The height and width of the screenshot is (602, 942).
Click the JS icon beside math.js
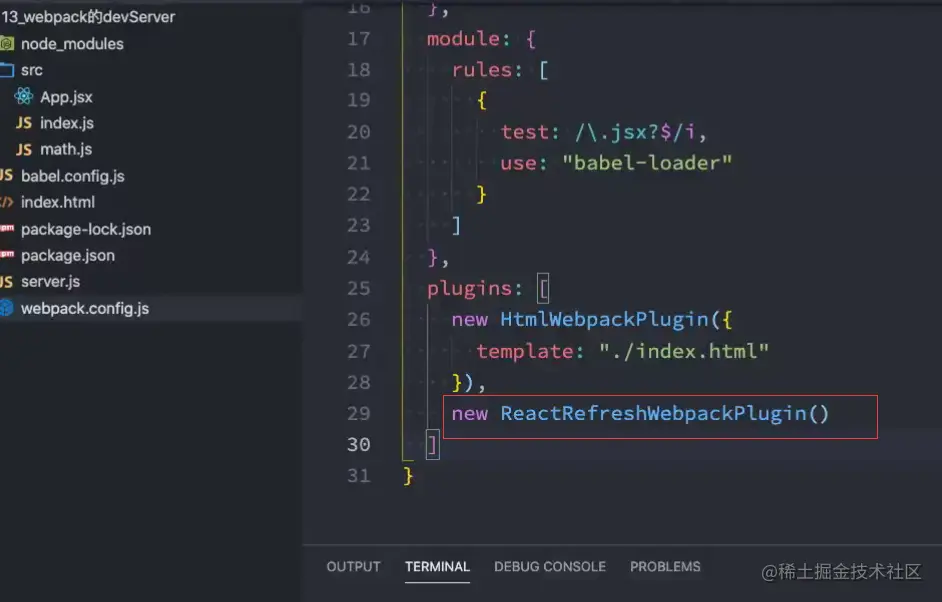tap(24, 150)
